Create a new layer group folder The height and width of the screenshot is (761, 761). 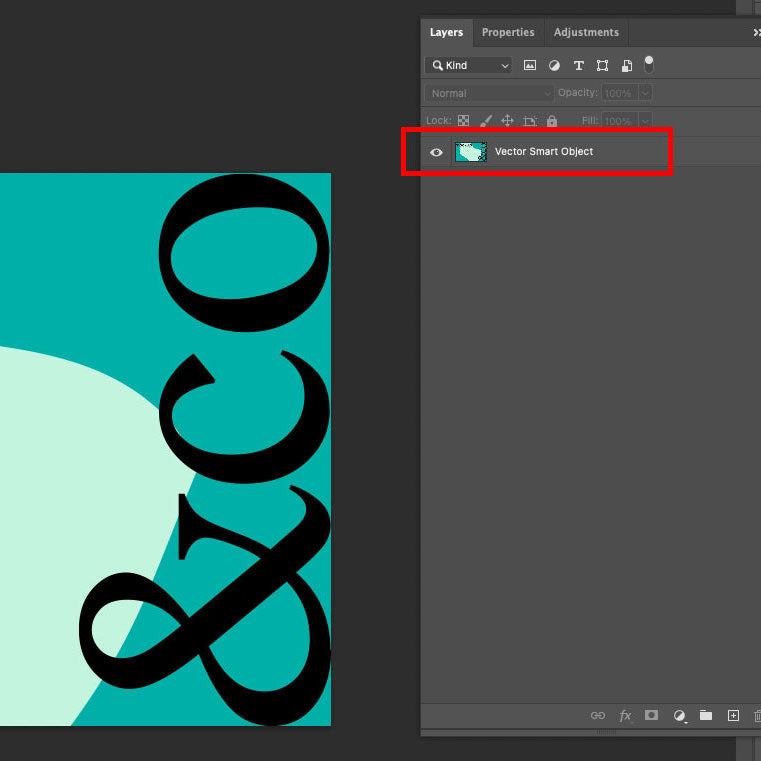pyautogui.click(x=706, y=716)
